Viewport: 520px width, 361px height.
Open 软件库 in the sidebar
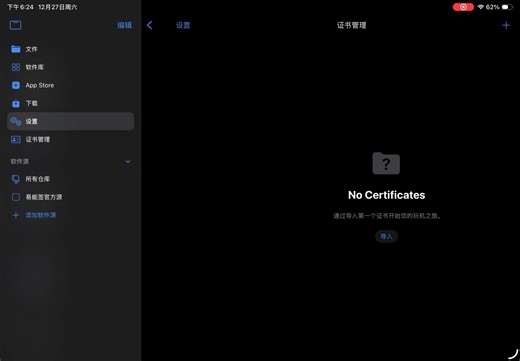[x=70, y=67]
